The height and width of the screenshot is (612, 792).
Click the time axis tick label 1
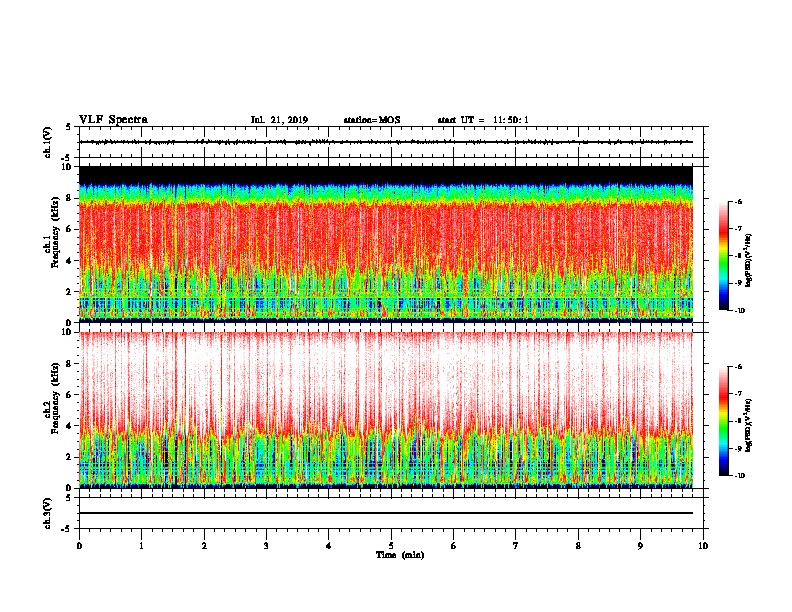point(141,546)
